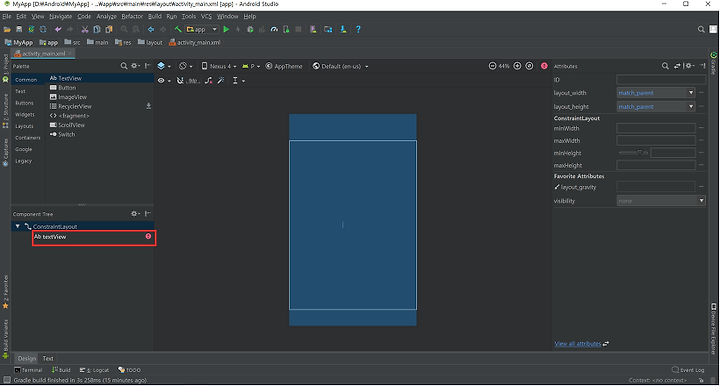Click the Cut scissors icon
Viewport: 720px width, 386px height.
[x=85, y=29]
